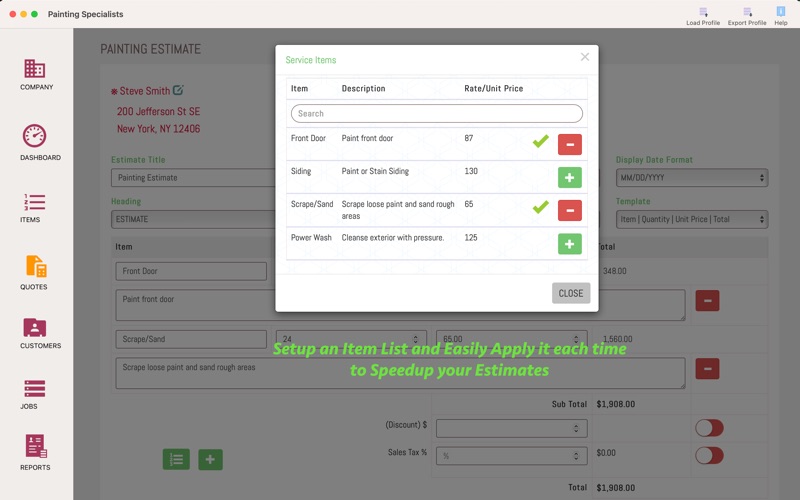
Task: Add Power Wash item with plus button
Action: click(x=570, y=244)
